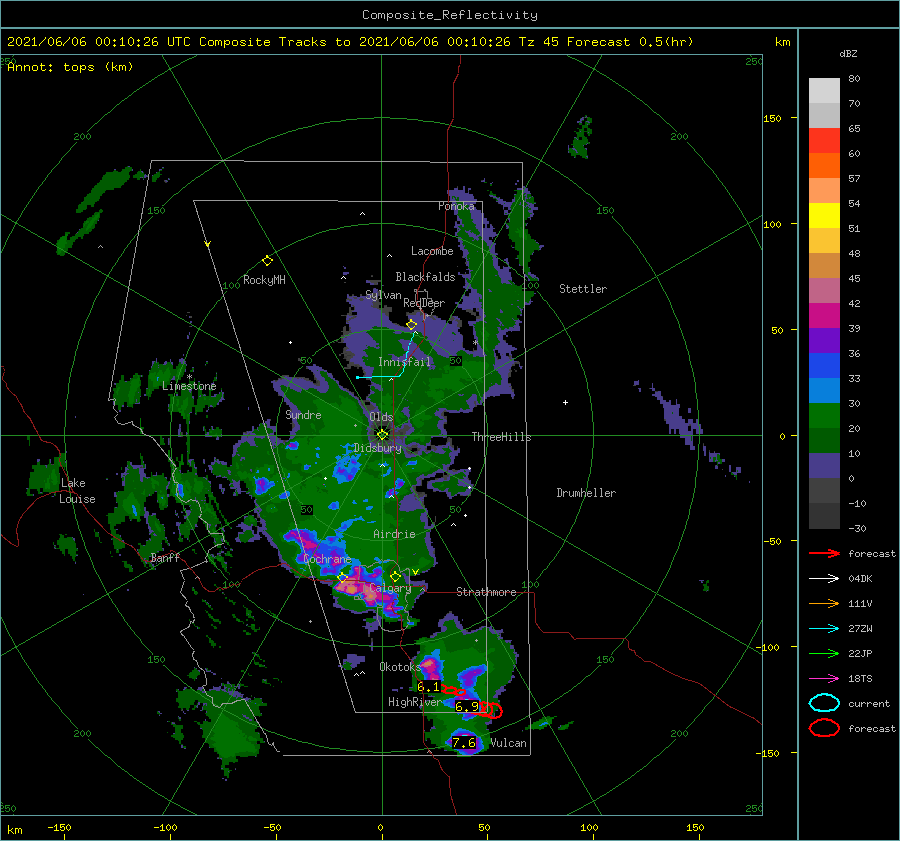Click the RedDeer city label
900x841 pixels.
(424, 303)
